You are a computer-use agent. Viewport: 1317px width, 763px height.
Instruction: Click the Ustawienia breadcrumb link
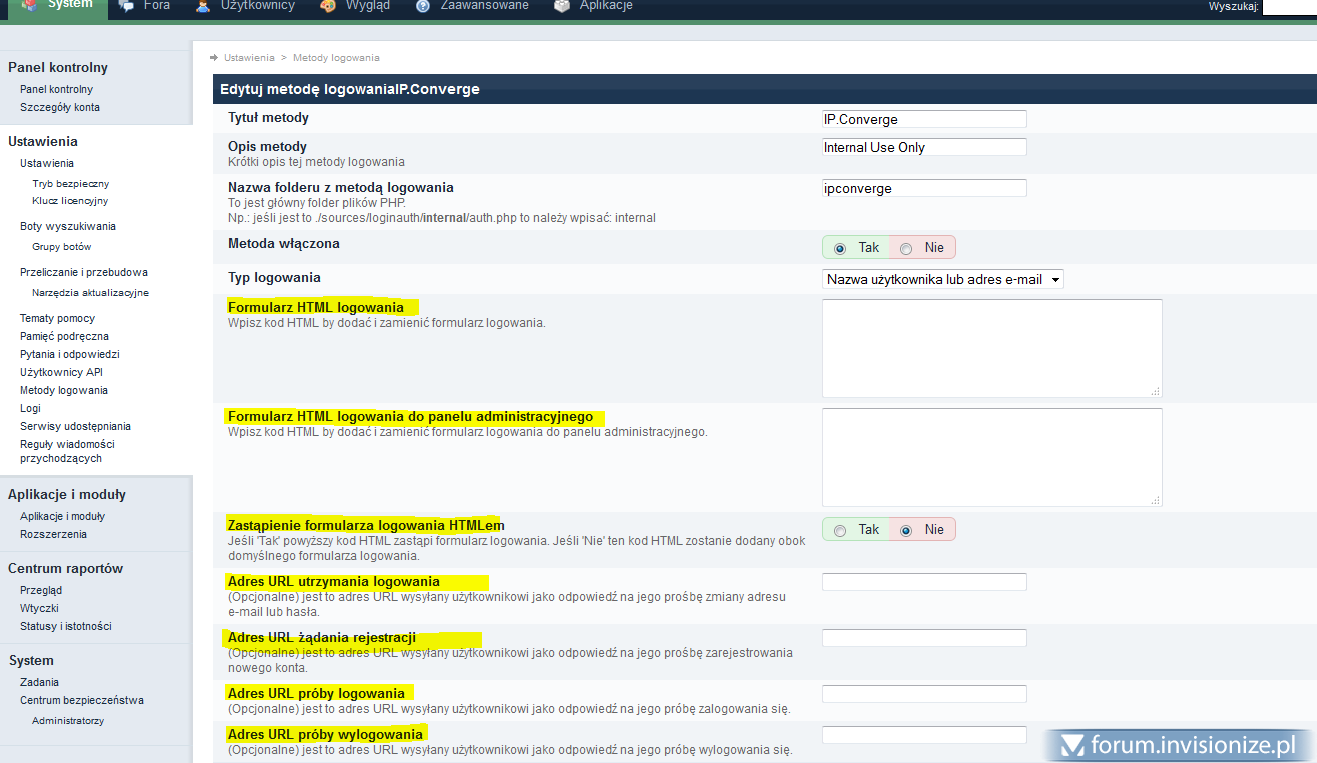pos(249,58)
